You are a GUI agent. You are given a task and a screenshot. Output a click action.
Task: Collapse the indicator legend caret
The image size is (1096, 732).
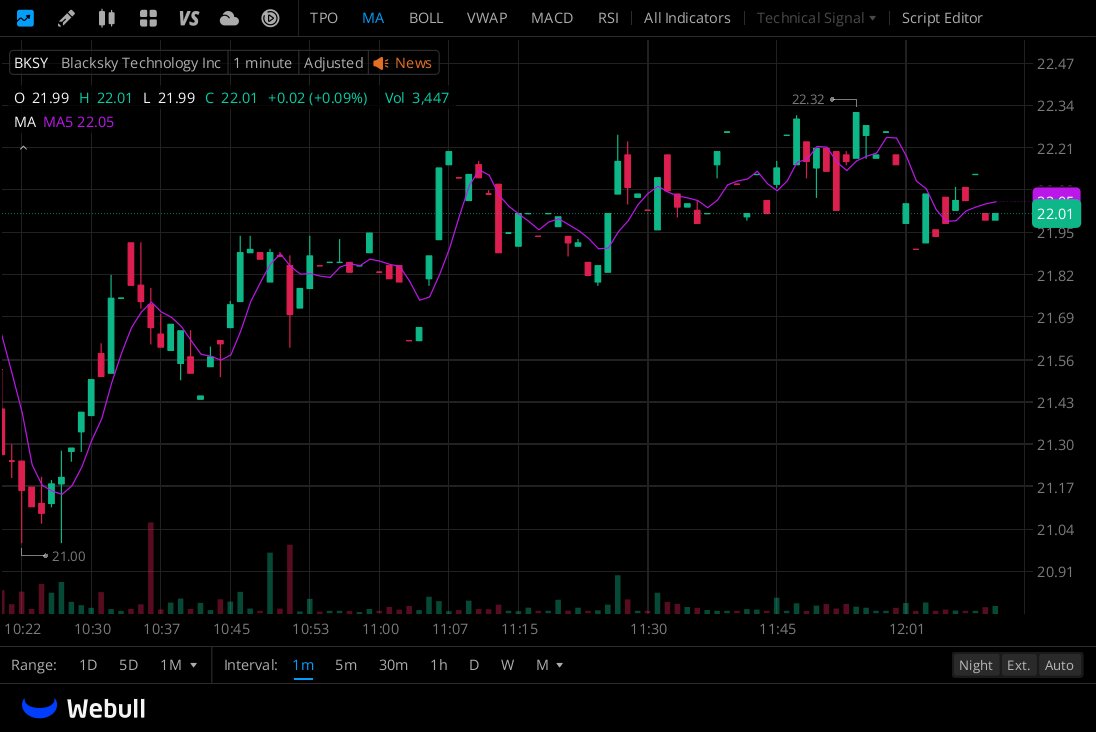tap(23, 148)
